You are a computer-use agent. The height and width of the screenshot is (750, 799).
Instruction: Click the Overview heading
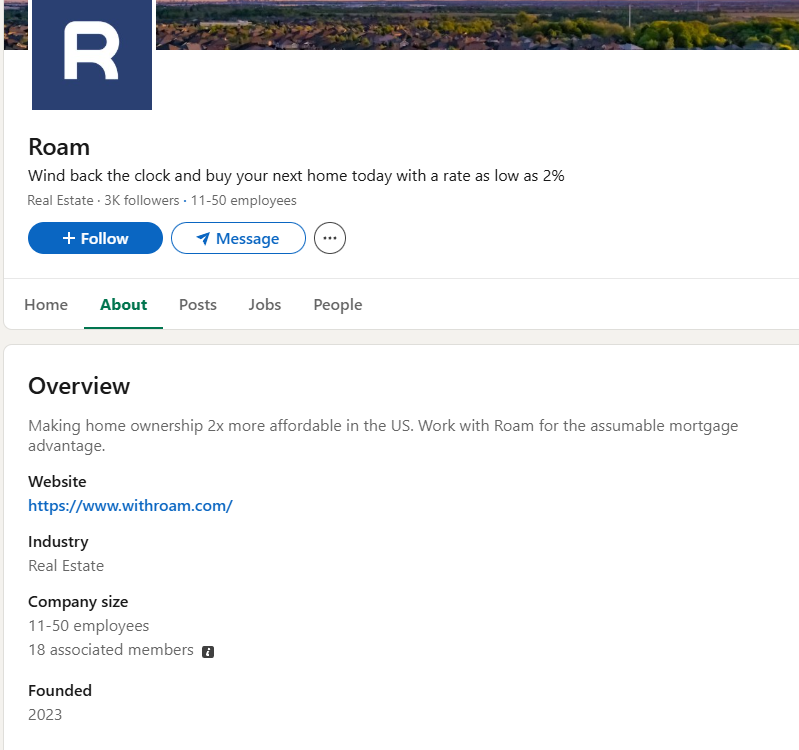point(79,386)
